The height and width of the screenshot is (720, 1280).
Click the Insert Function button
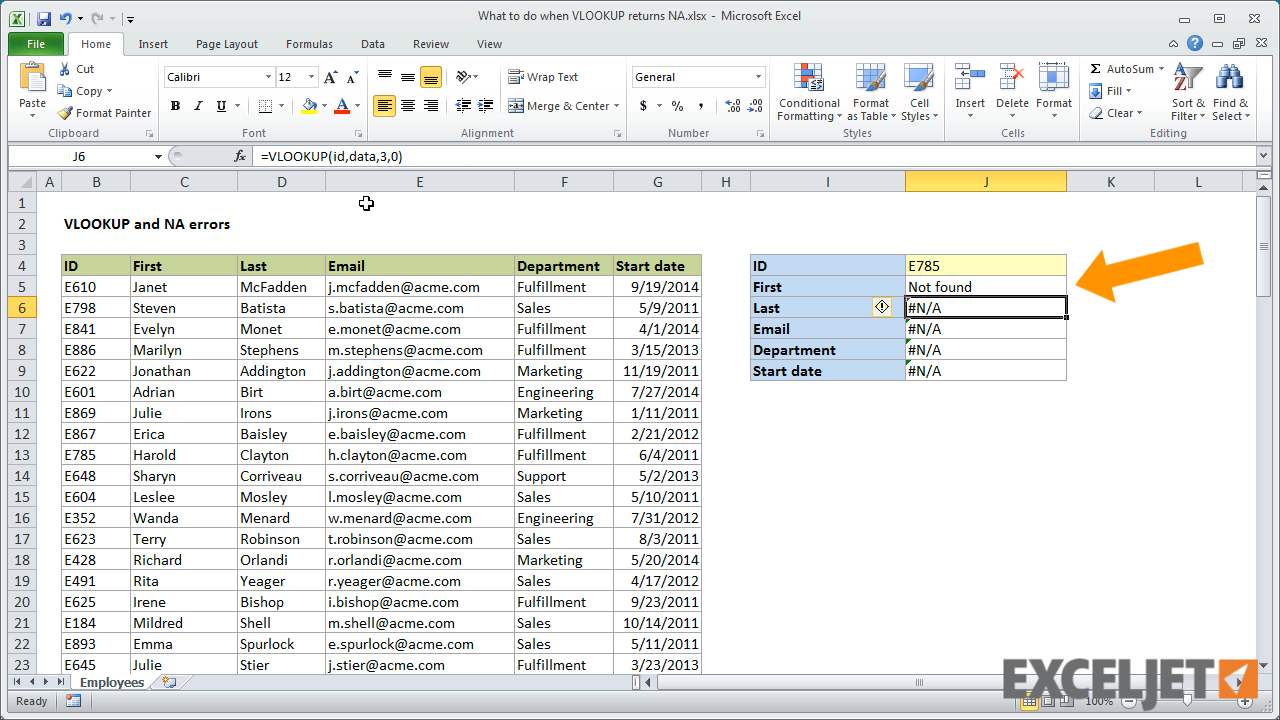[x=239, y=155]
